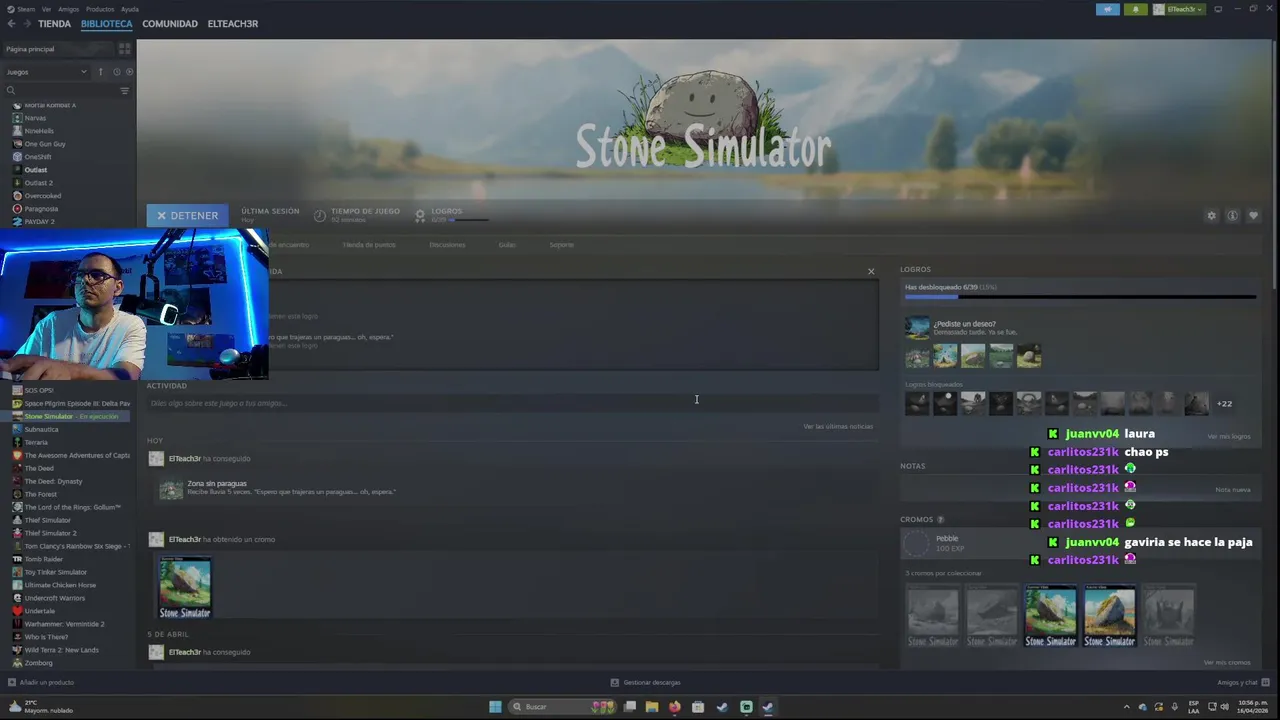Viewport: 1280px width, 720px height.
Task: Click Ver las últimas noticias link
Action: 838,426
